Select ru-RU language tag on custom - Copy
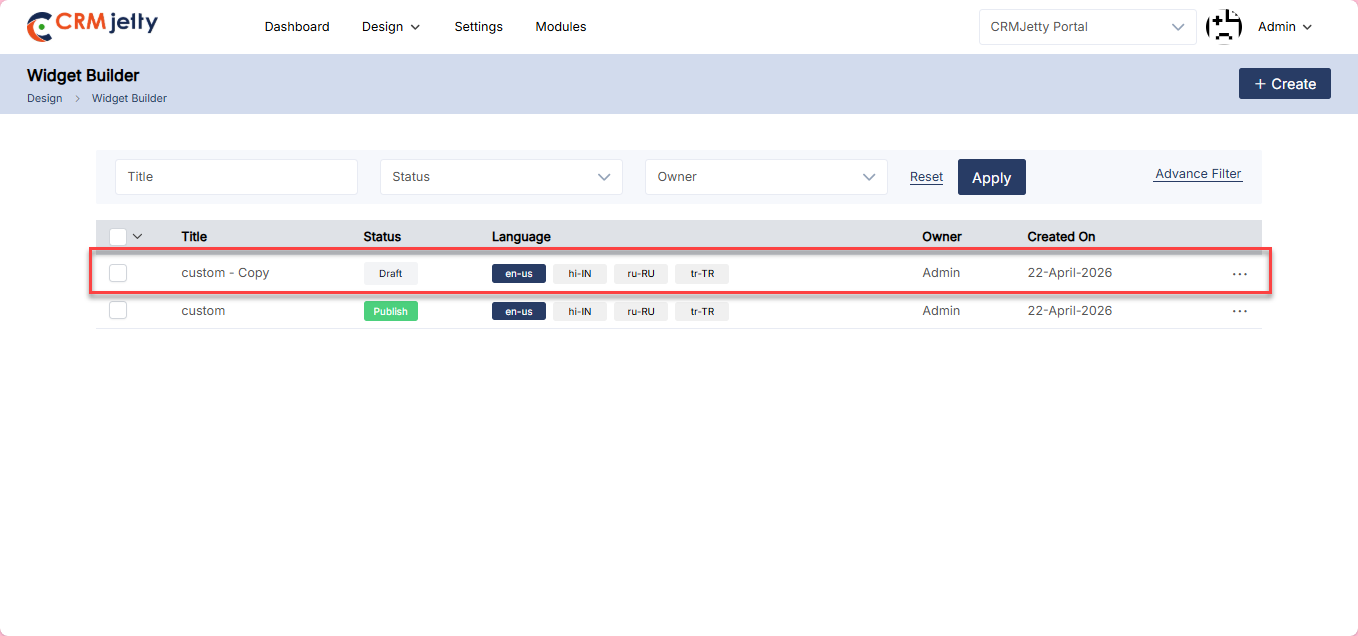Image resolution: width=1358 pixels, height=636 pixels. (x=641, y=273)
